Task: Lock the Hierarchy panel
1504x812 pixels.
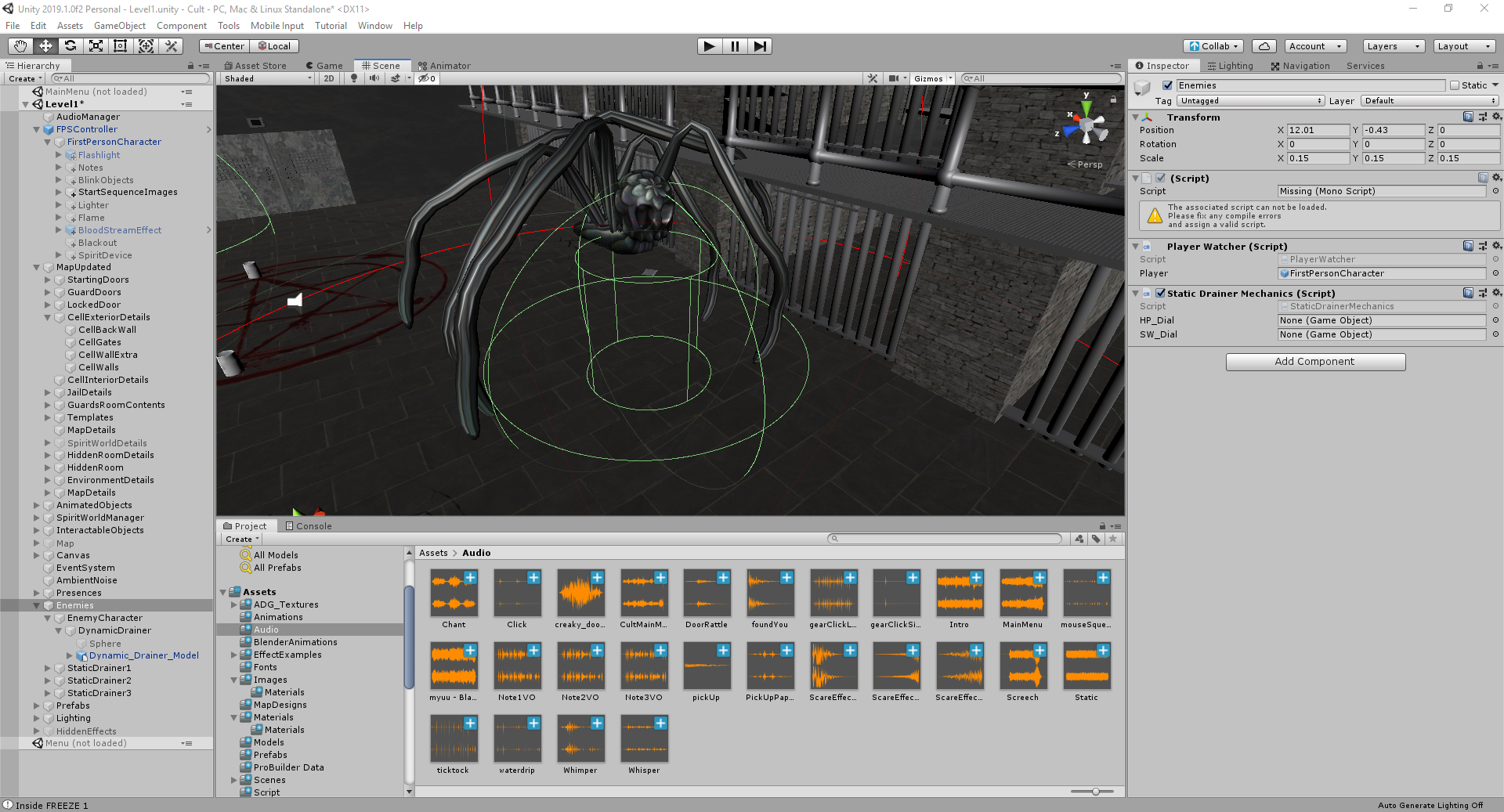Action: (190, 66)
